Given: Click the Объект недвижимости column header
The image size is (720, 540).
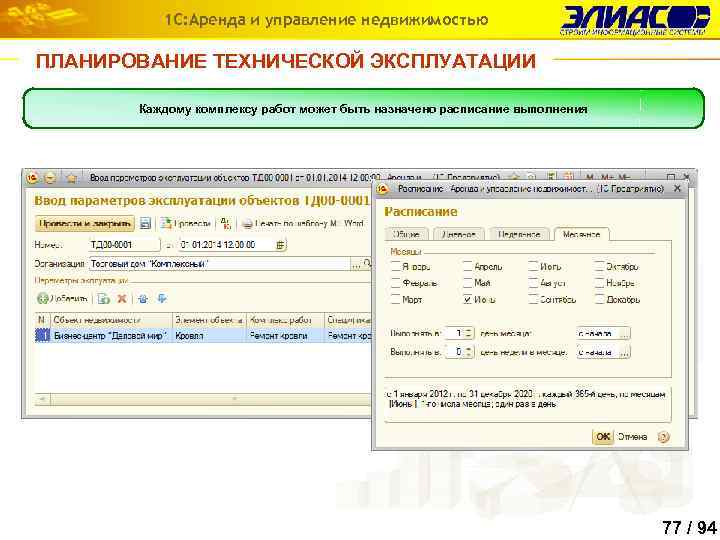Looking at the screenshot, I should click(x=111, y=320).
